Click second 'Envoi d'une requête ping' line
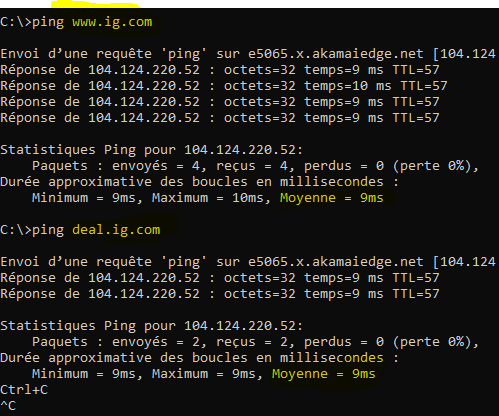Screen dimensions: 499x416 coord(248,262)
